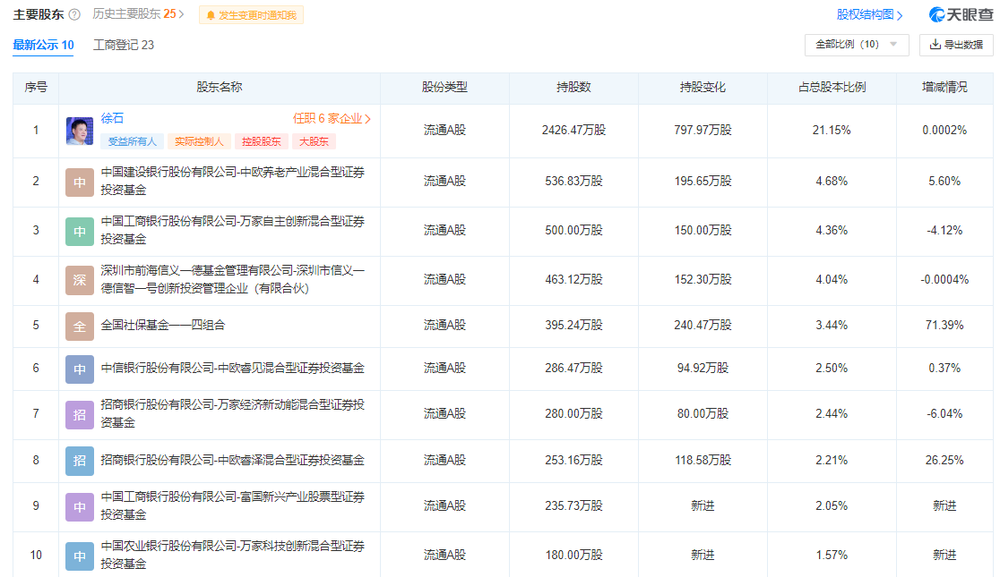Select the 118.58万股 holding change cell
Screen dimensions: 1000x577
click(x=702, y=460)
